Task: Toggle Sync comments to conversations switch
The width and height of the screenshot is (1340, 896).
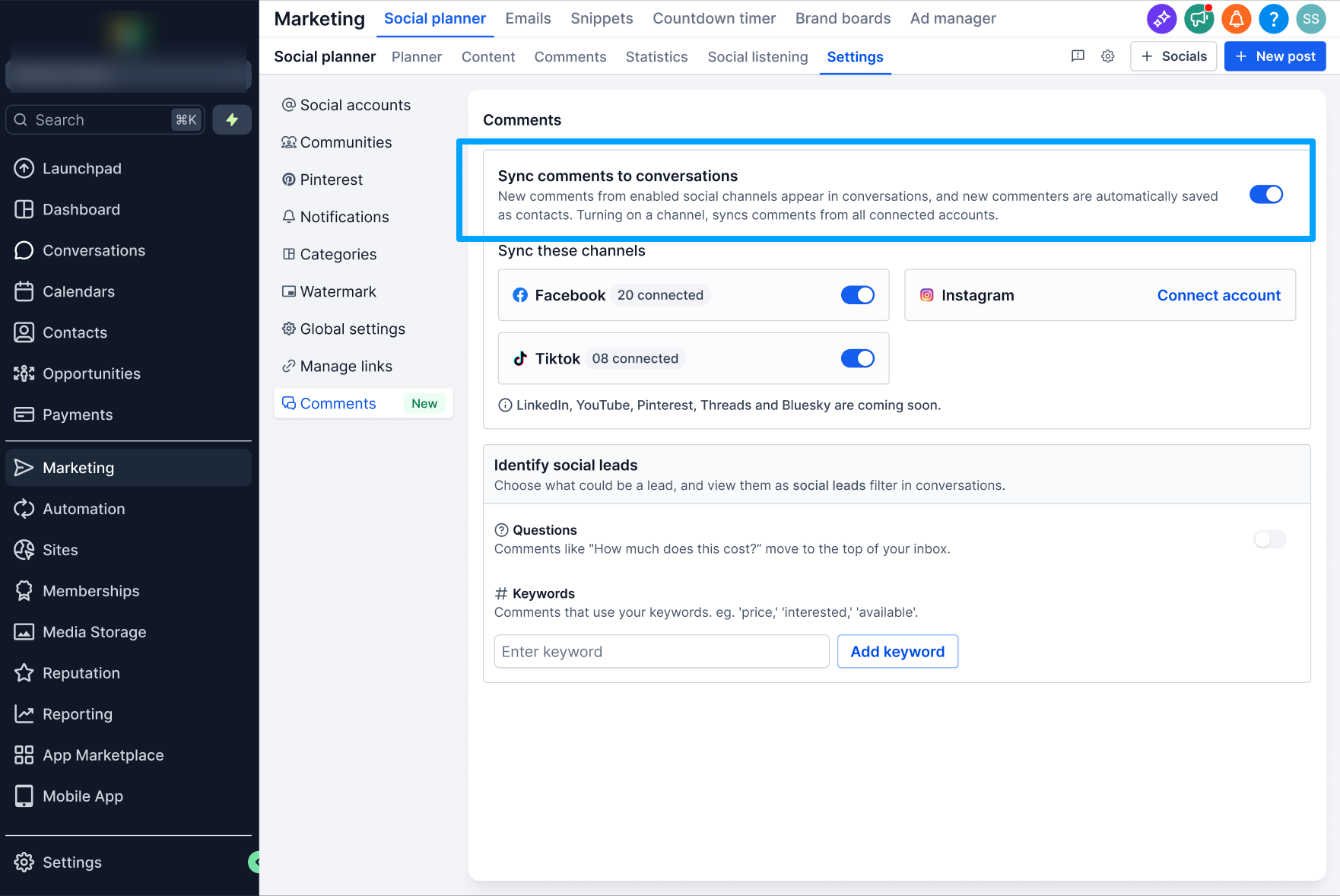Action: (x=1266, y=195)
